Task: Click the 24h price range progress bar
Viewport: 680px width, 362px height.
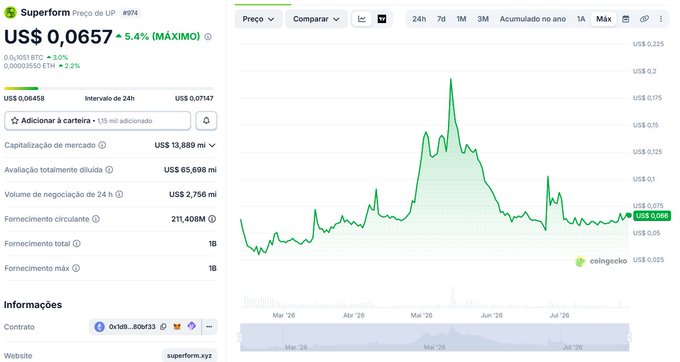Action: [109, 88]
